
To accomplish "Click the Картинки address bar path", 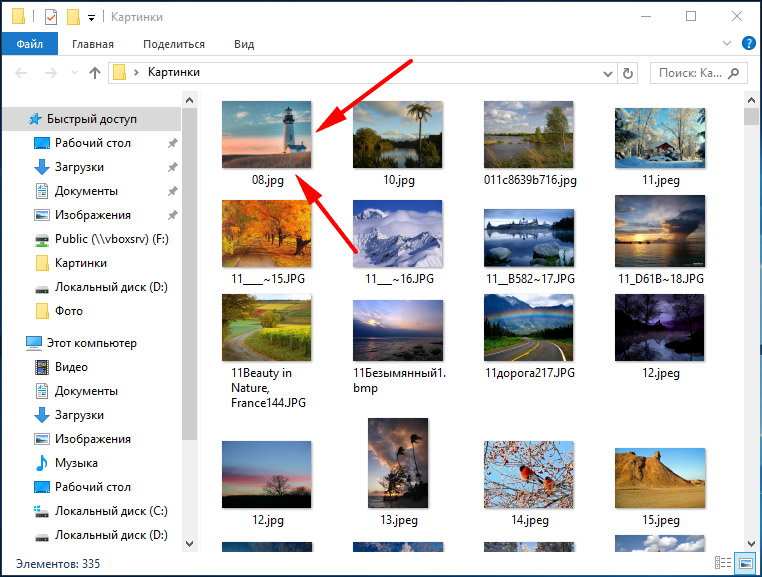I will tap(173, 72).
